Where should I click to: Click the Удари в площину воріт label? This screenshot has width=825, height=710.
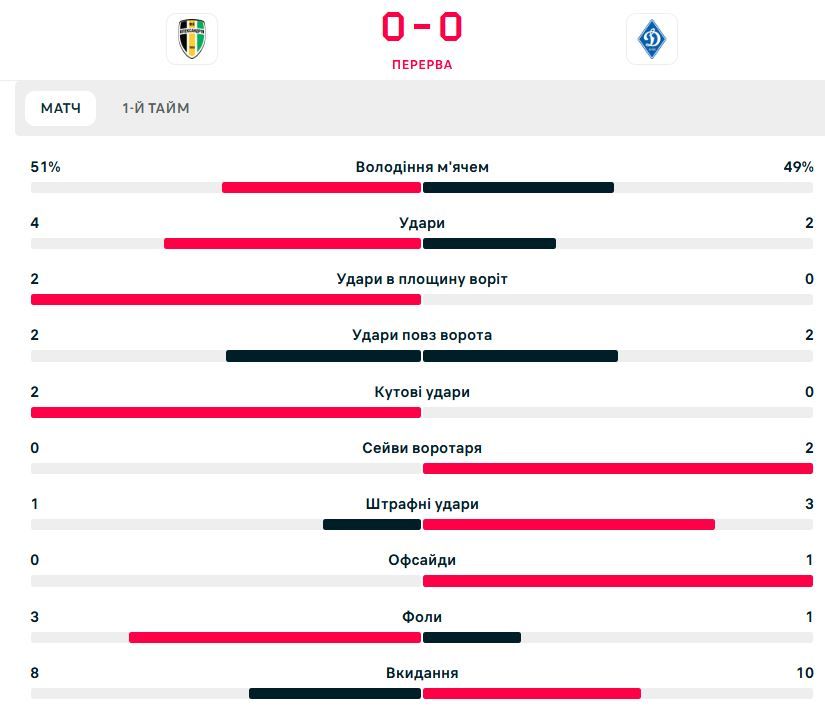(422, 279)
